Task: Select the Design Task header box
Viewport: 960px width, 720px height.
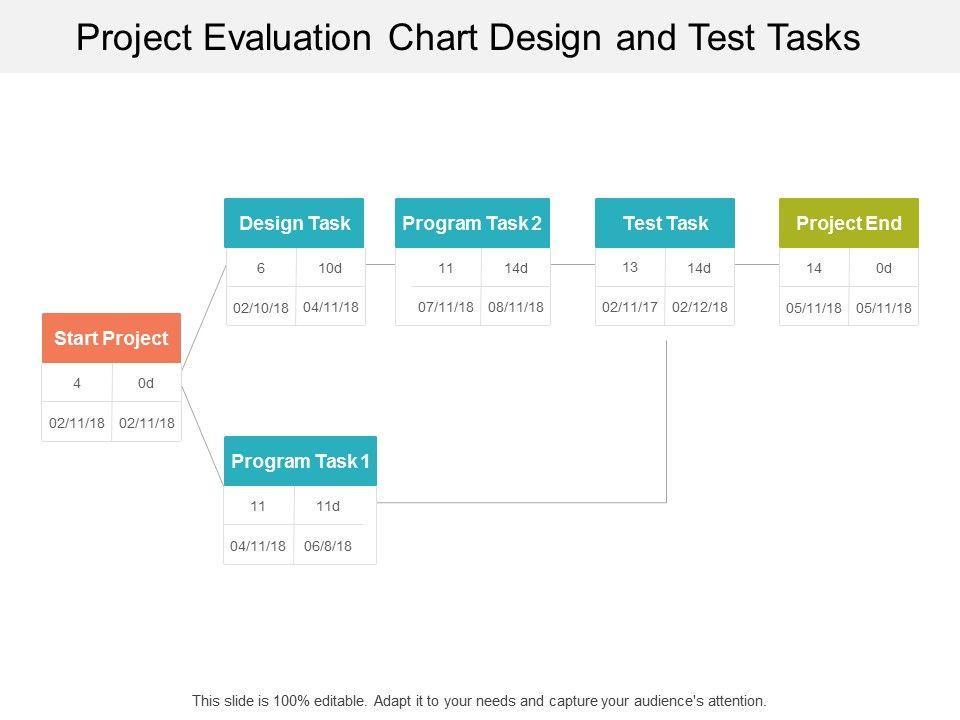Action: click(x=294, y=223)
